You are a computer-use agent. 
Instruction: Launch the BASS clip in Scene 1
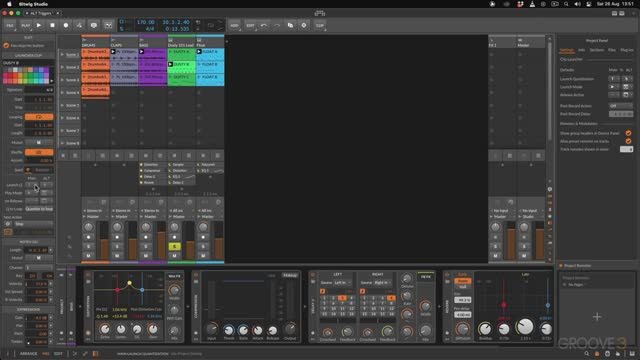click(x=142, y=52)
